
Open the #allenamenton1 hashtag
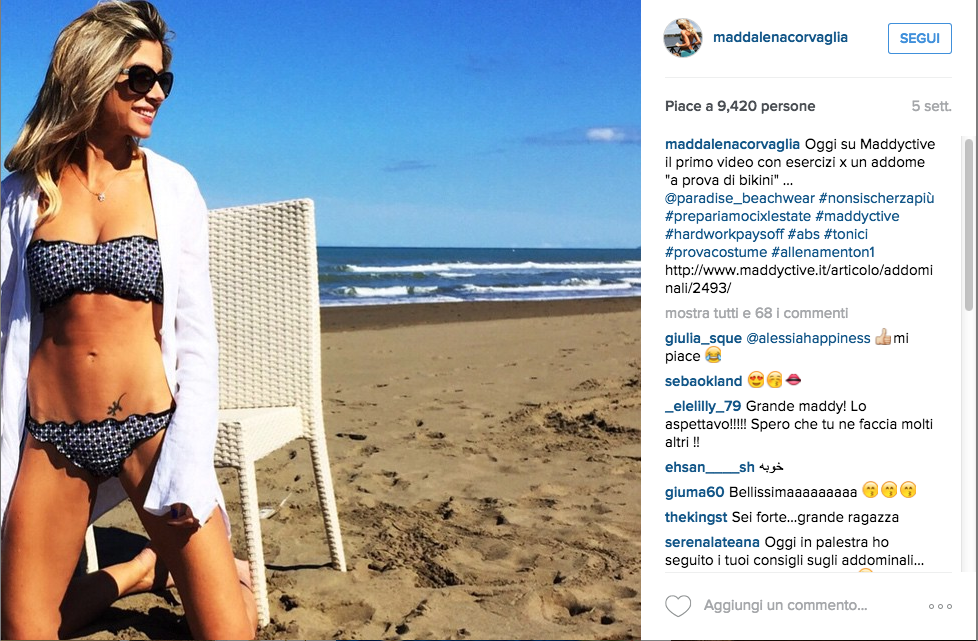coord(823,253)
